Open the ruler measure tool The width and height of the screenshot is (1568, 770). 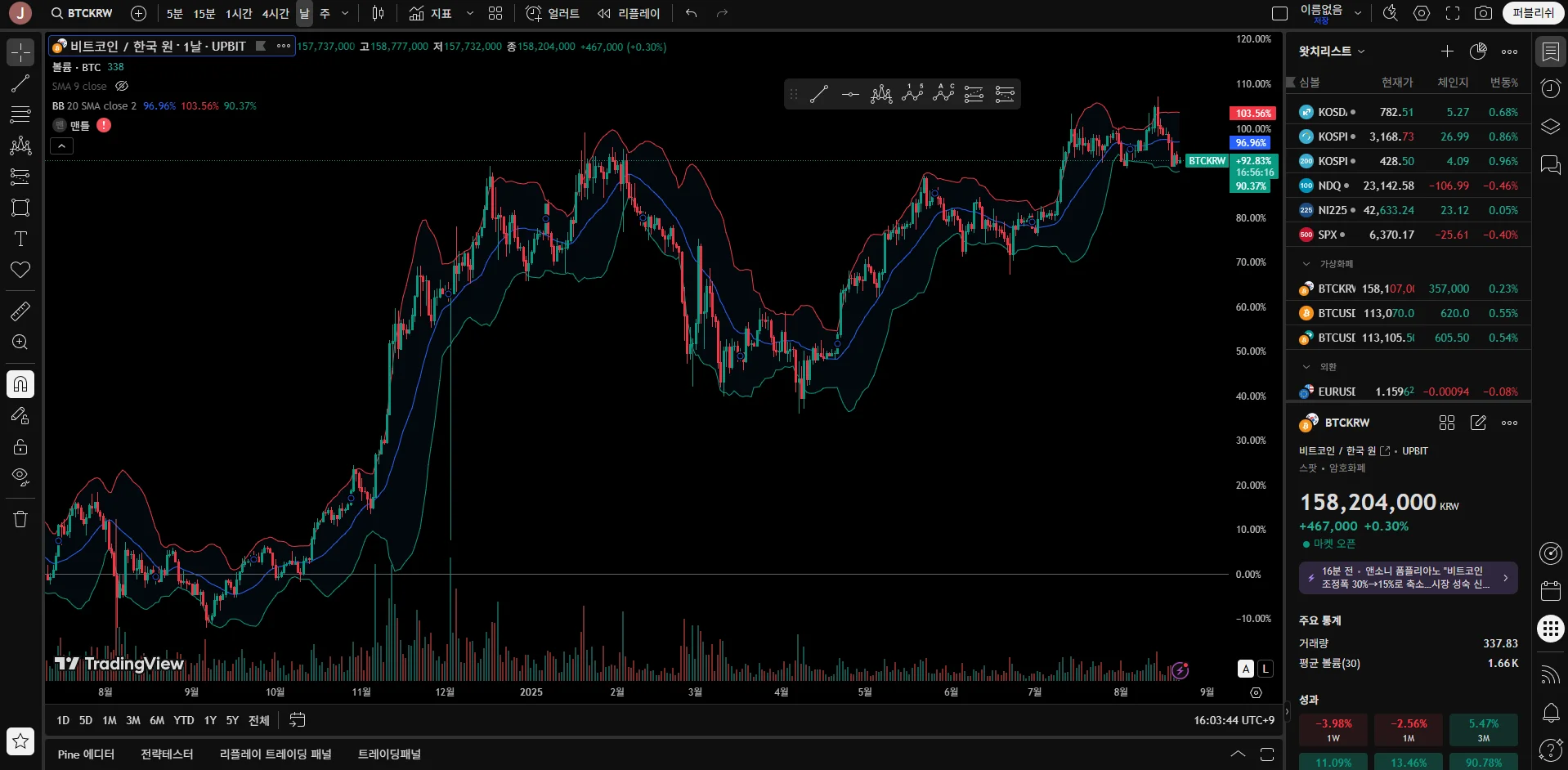pyautogui.click(x=20, y=311)
